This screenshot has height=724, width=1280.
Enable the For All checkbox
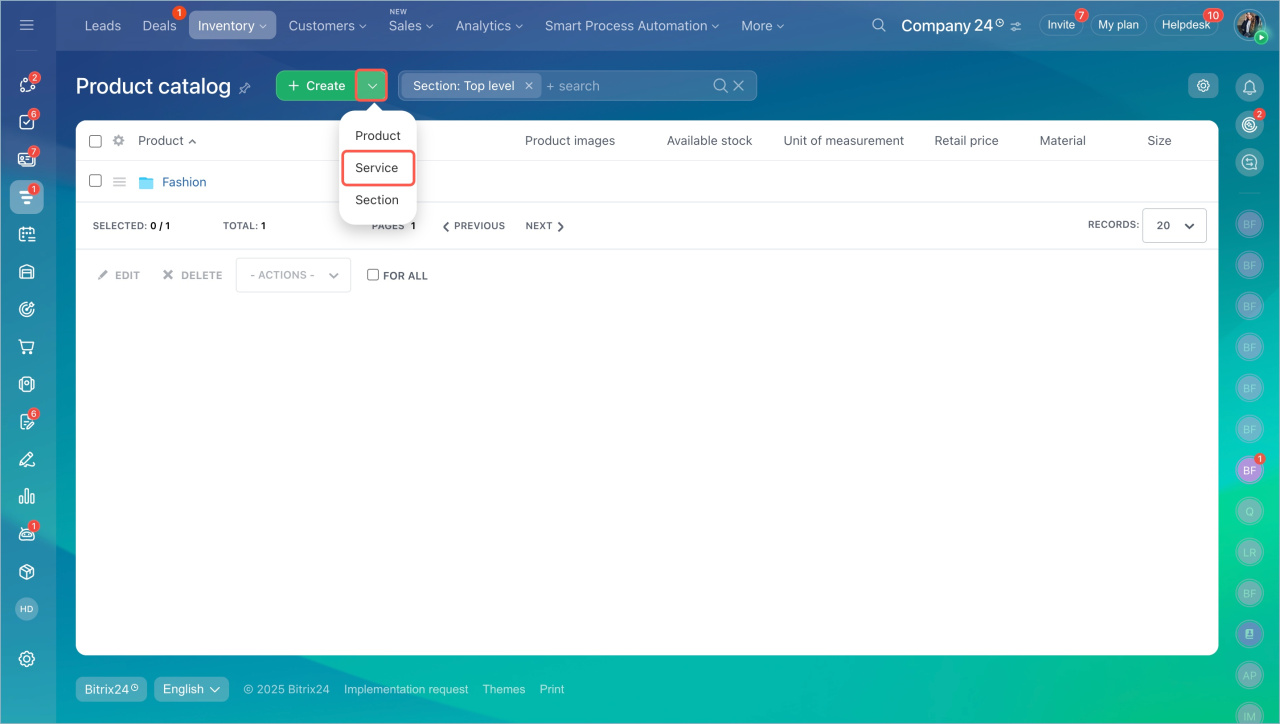(x=373, y=275)
